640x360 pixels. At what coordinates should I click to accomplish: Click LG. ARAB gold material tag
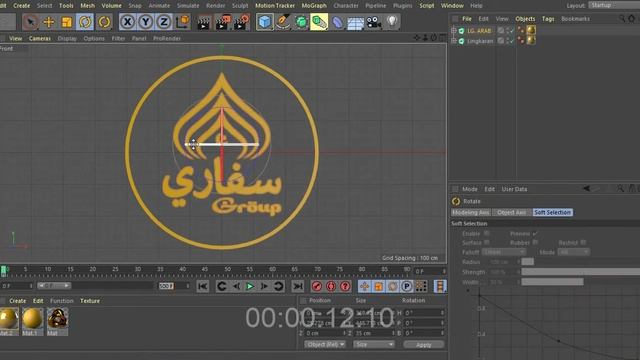pos(531,30)
